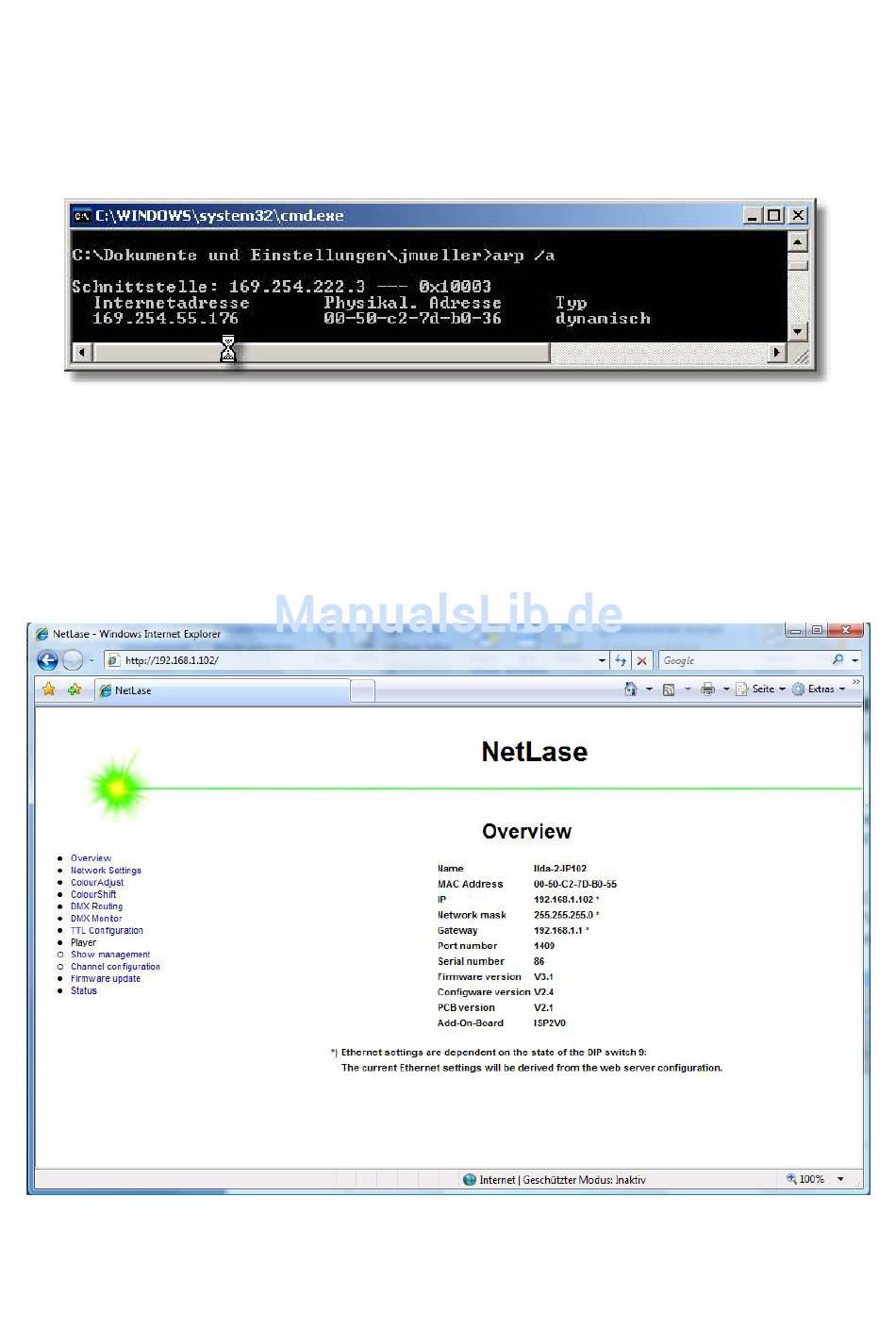Open the Seite menu
The image size is (896, 1329).
761,689
